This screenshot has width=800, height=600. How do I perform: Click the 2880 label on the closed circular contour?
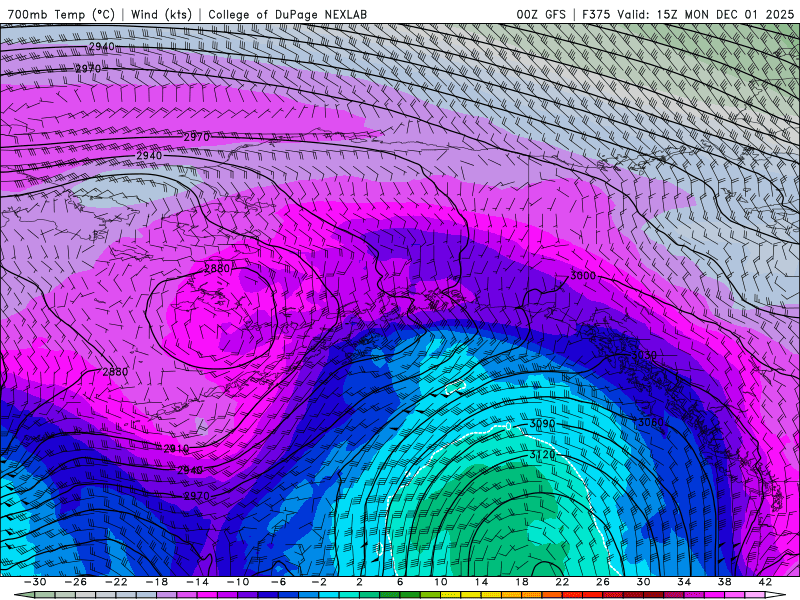click(x=217, y=268)
